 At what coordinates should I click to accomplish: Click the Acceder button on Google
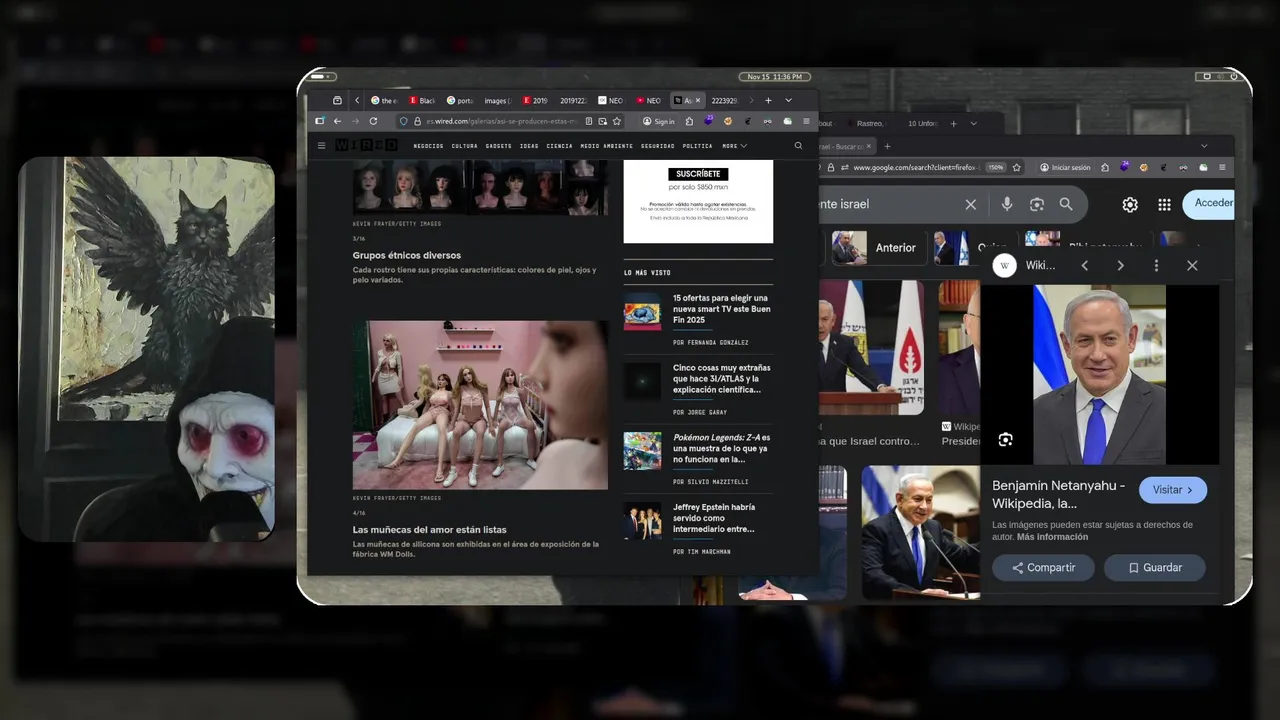click(x=1210, y=203)
